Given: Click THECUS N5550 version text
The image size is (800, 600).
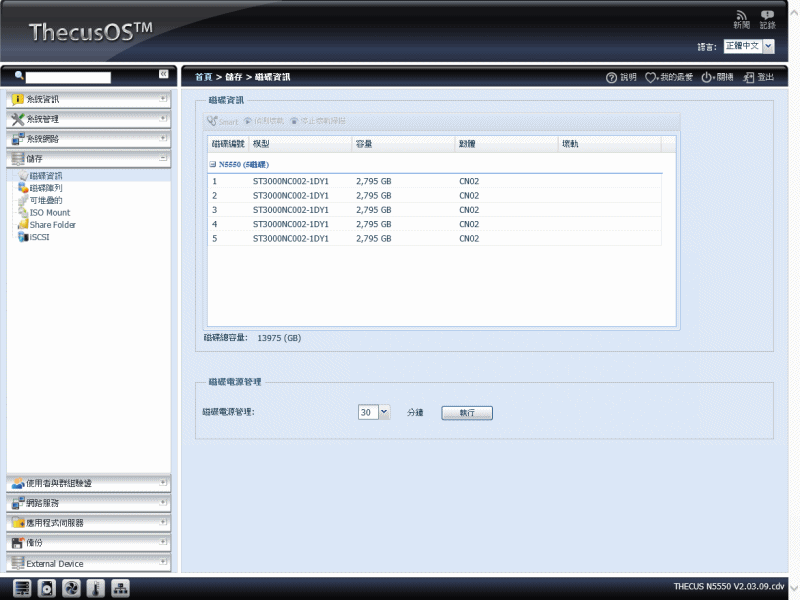Looking at the screenshot, I should [x=729, y=586].
